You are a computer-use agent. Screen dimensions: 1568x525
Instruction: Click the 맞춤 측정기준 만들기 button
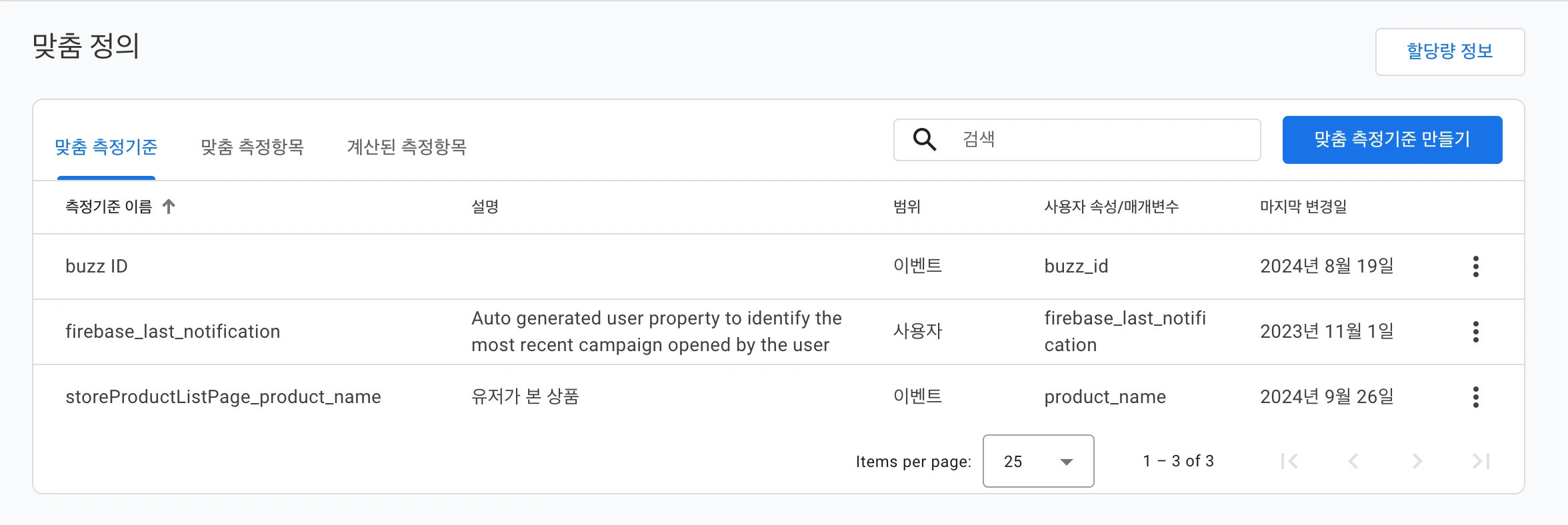pos(1392,139)
